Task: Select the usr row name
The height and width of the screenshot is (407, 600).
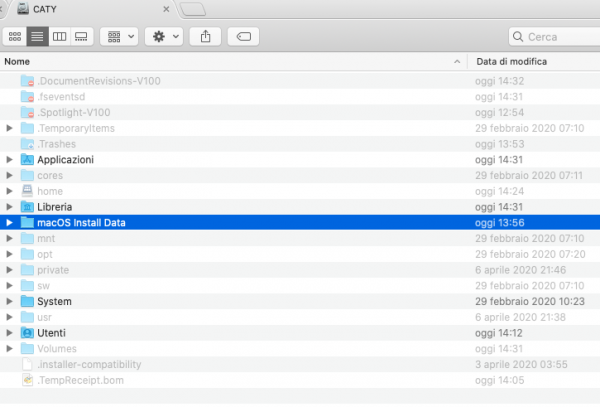Action: click(x=44, y=317)
